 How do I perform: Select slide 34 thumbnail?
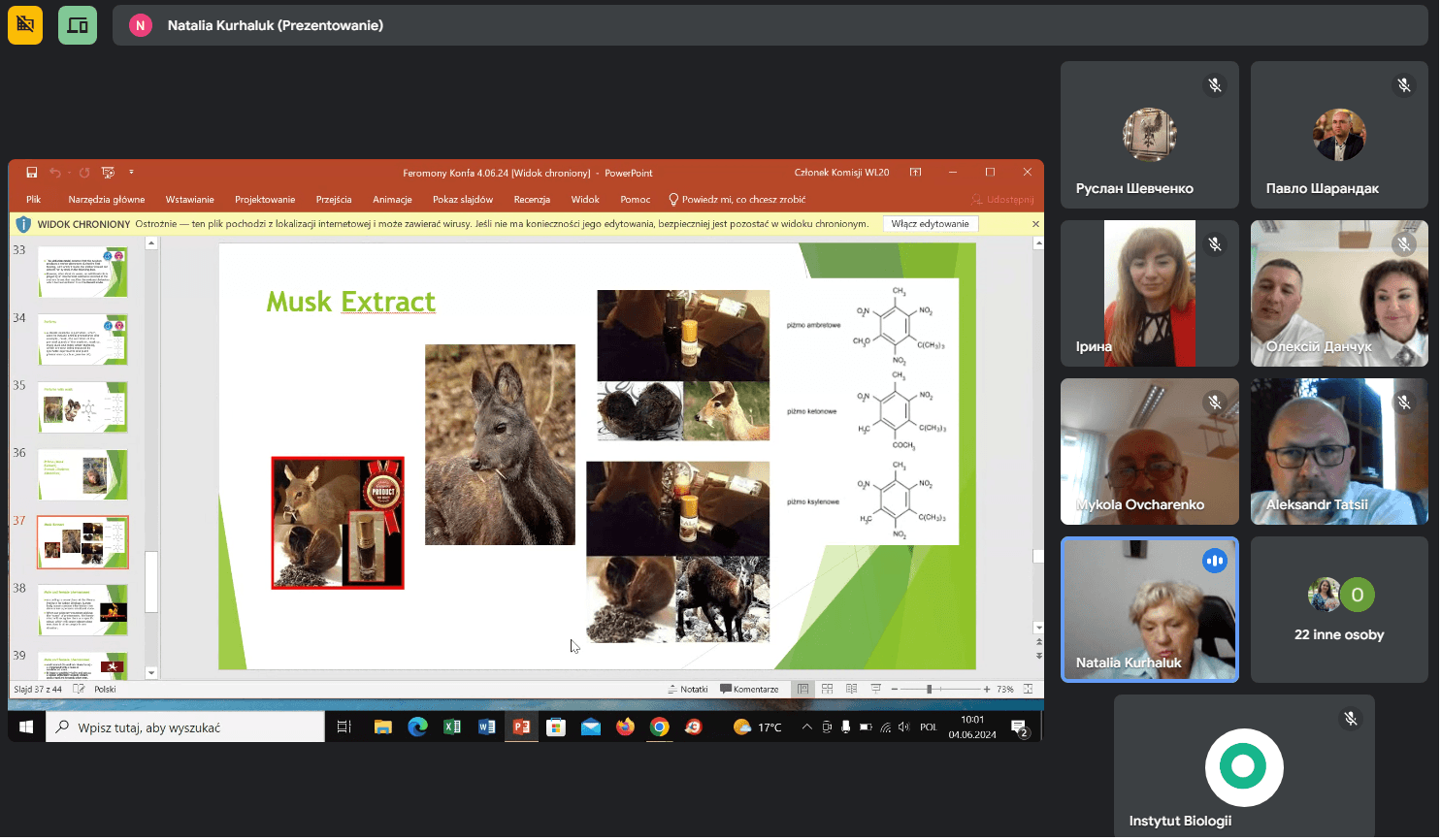tap(82, 339)
